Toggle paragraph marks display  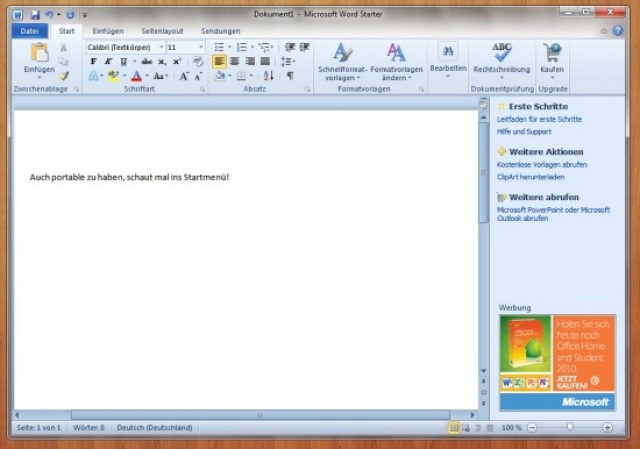[290, 76]
